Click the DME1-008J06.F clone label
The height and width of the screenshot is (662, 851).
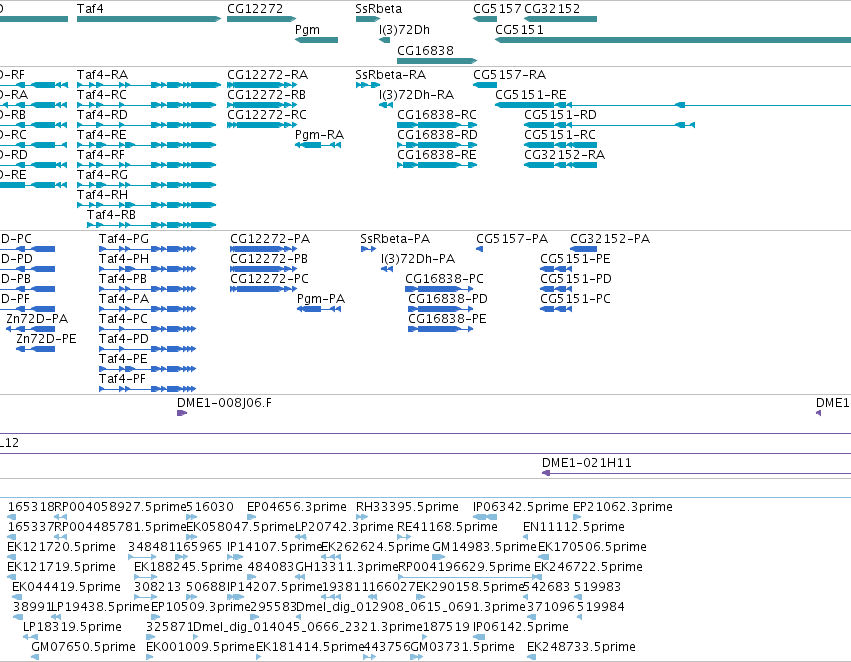coord(225,403)
